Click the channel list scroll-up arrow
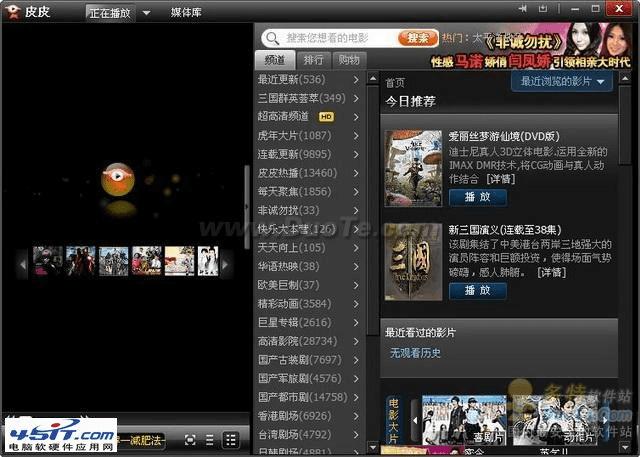 click(x=373, y=78)
